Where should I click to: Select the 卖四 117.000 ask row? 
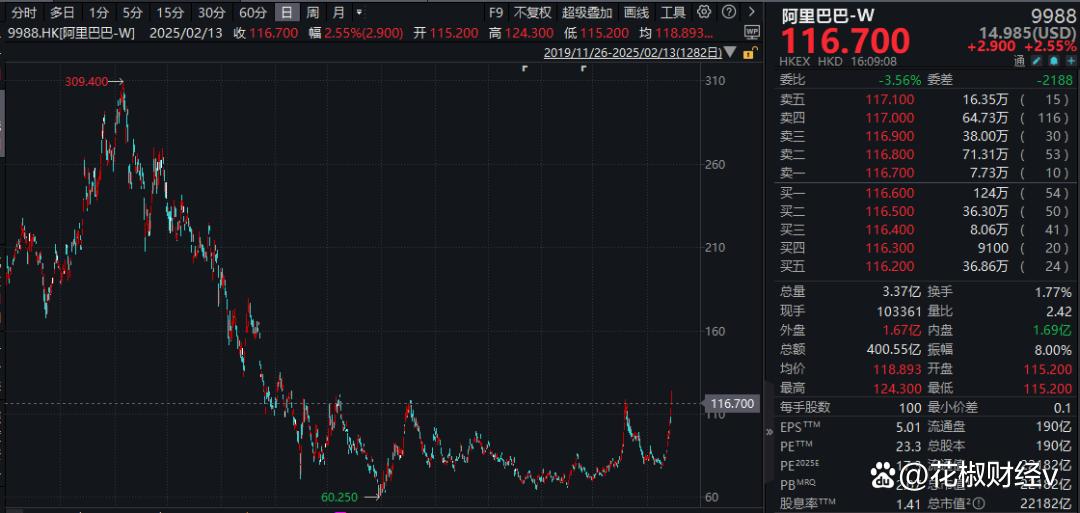[x=926, y=118]
